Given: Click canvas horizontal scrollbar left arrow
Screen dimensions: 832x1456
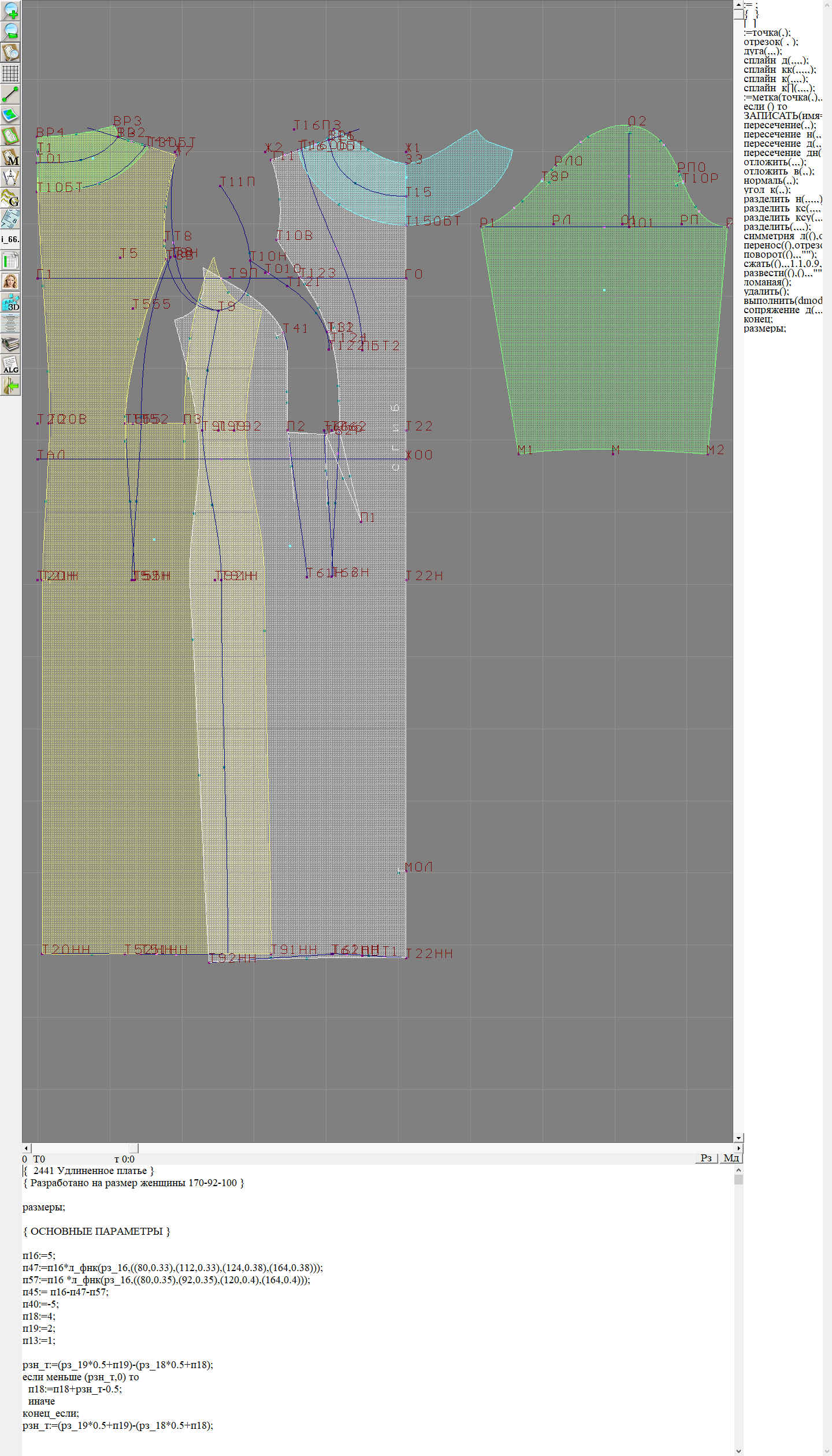Looking at the screenshot, I should click(26, 1148).
